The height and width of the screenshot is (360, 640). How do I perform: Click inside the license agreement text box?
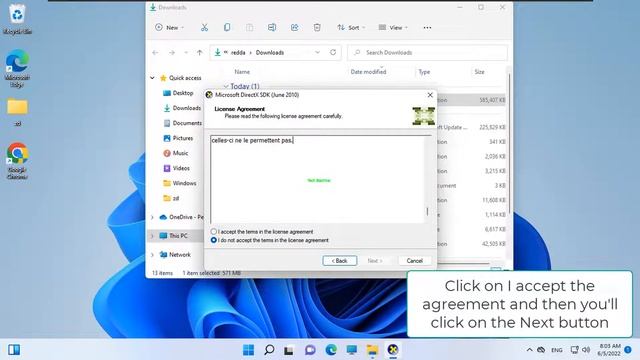click(318, 180)
